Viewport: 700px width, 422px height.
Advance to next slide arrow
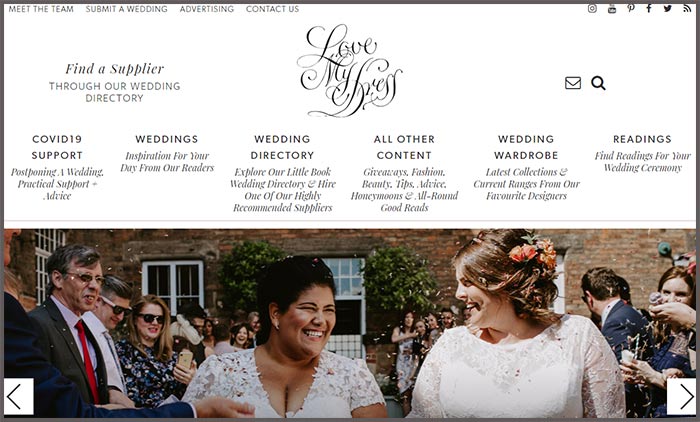tap(681, 396)
